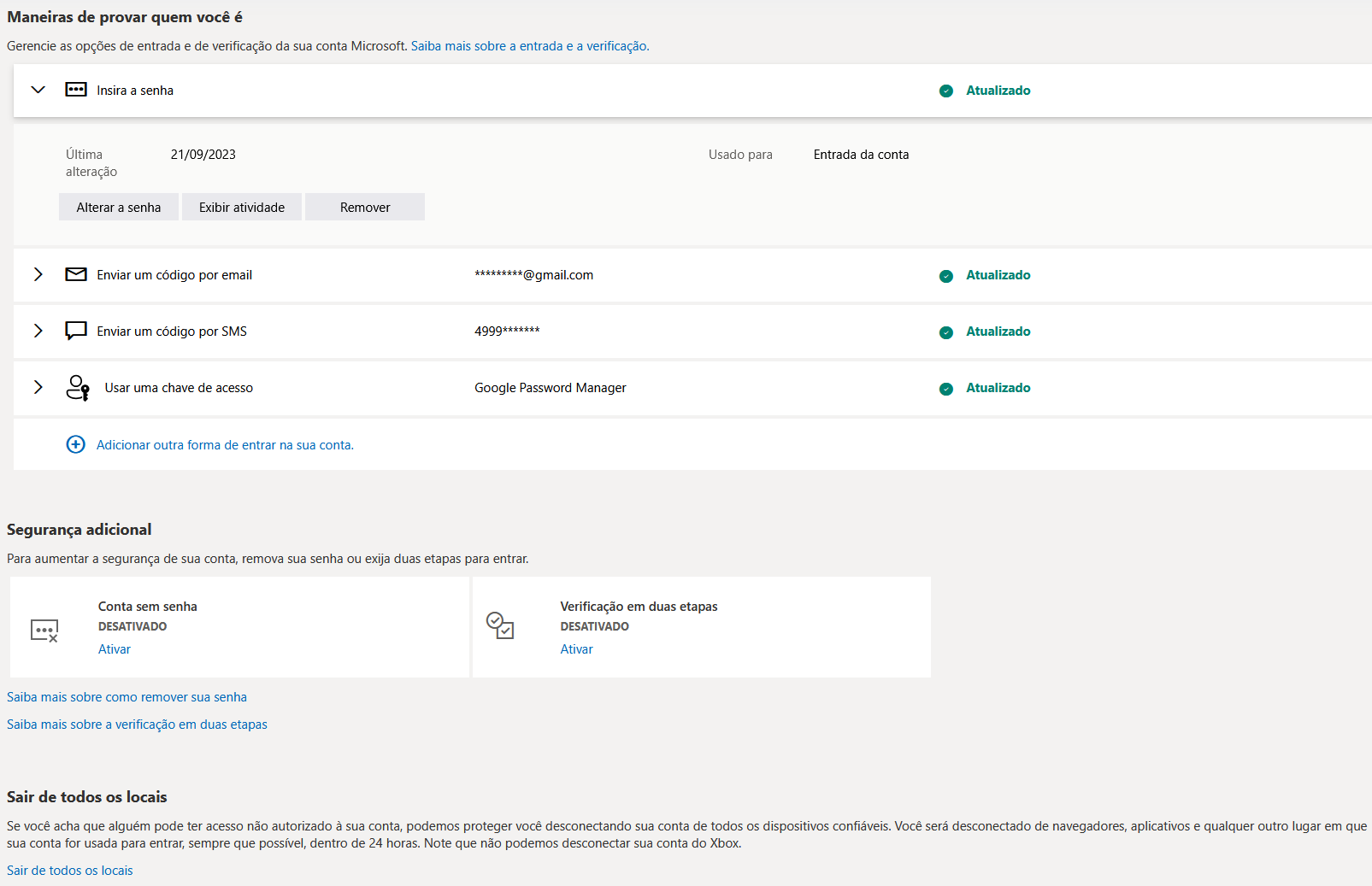Click 'Sair de todos os locais' link

pos(69,870)
